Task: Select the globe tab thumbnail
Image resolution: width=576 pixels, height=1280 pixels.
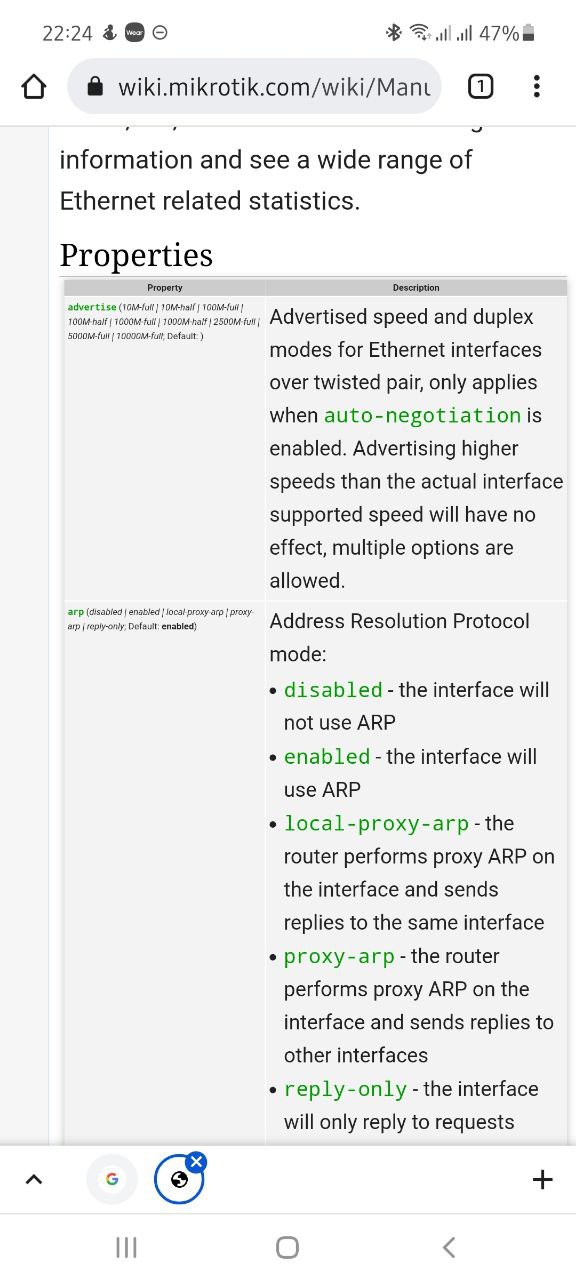Action: pyautogui.click(x=179, y=1181)
